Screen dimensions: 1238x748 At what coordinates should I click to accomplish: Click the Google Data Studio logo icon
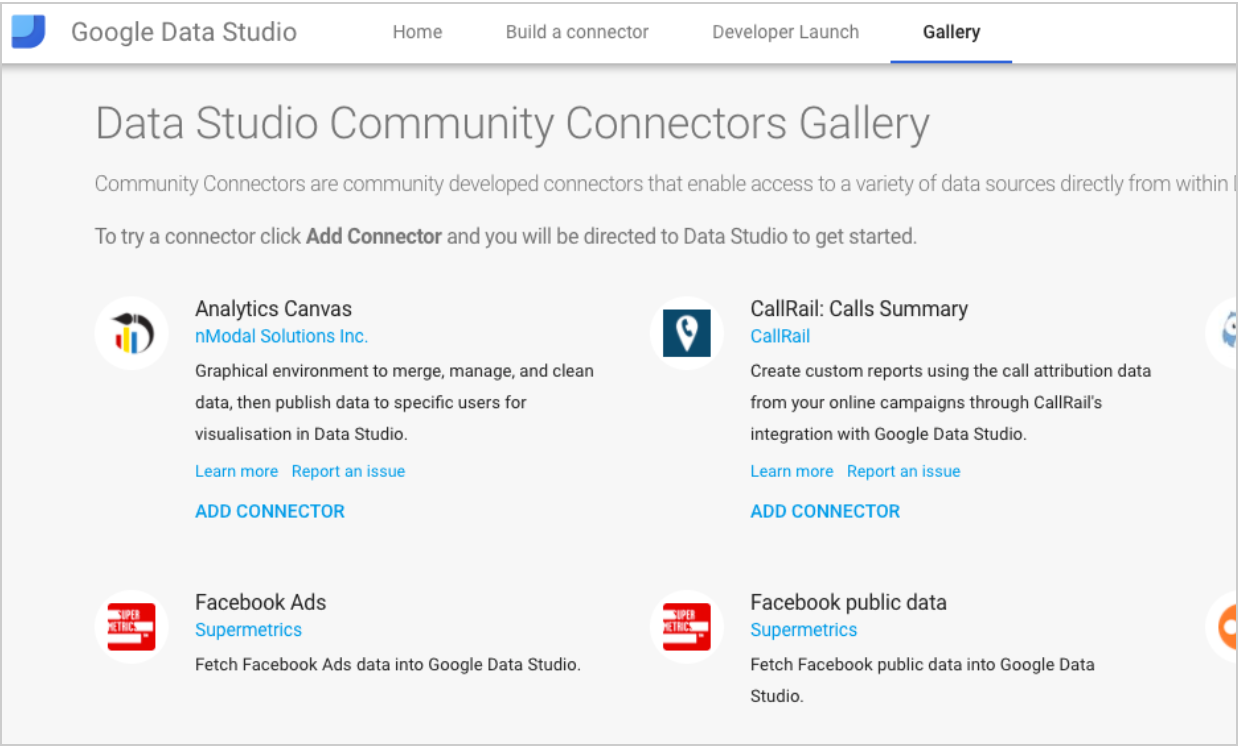tap(28, 32)
